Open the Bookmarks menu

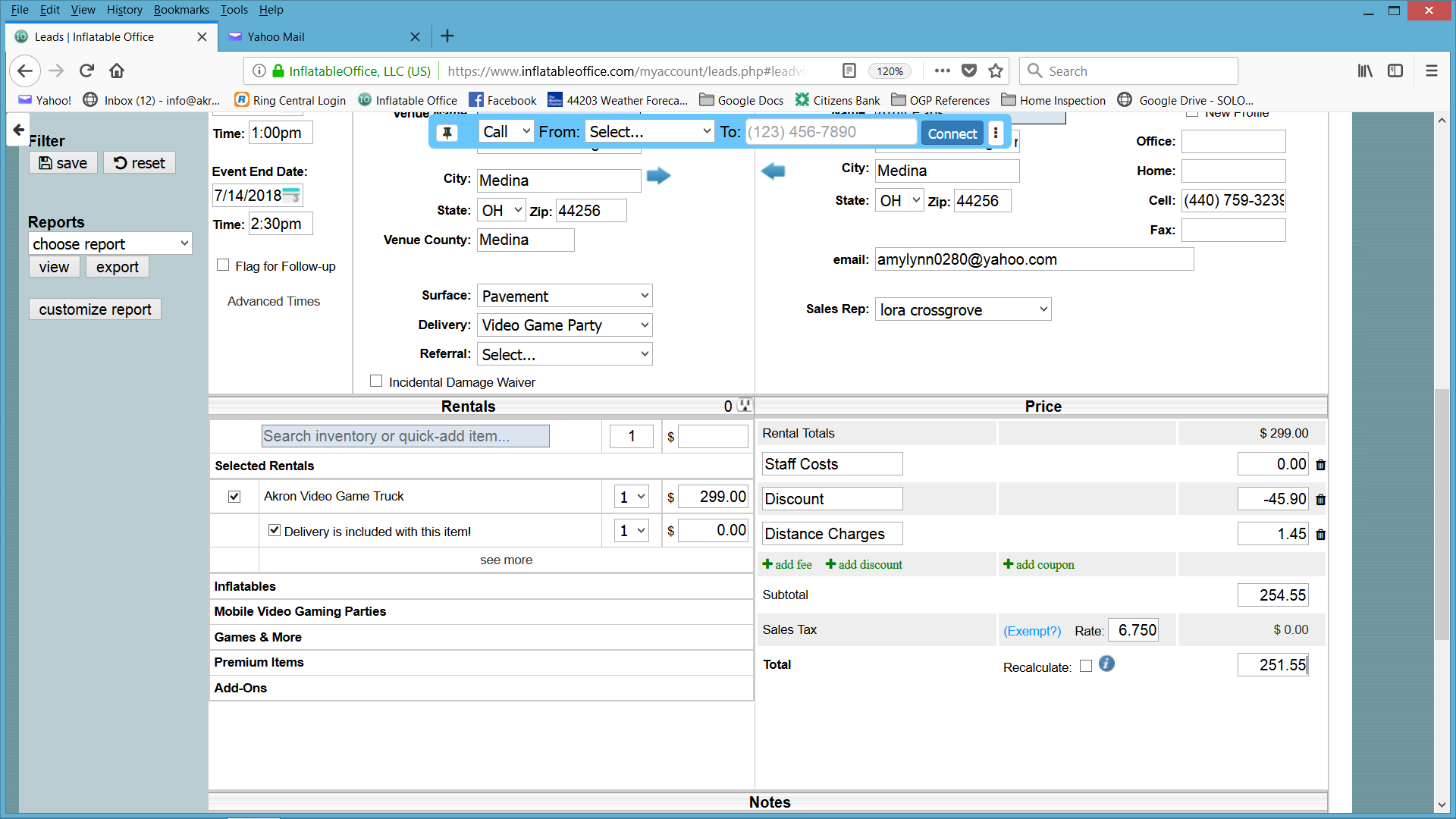(x=180, y=10)
